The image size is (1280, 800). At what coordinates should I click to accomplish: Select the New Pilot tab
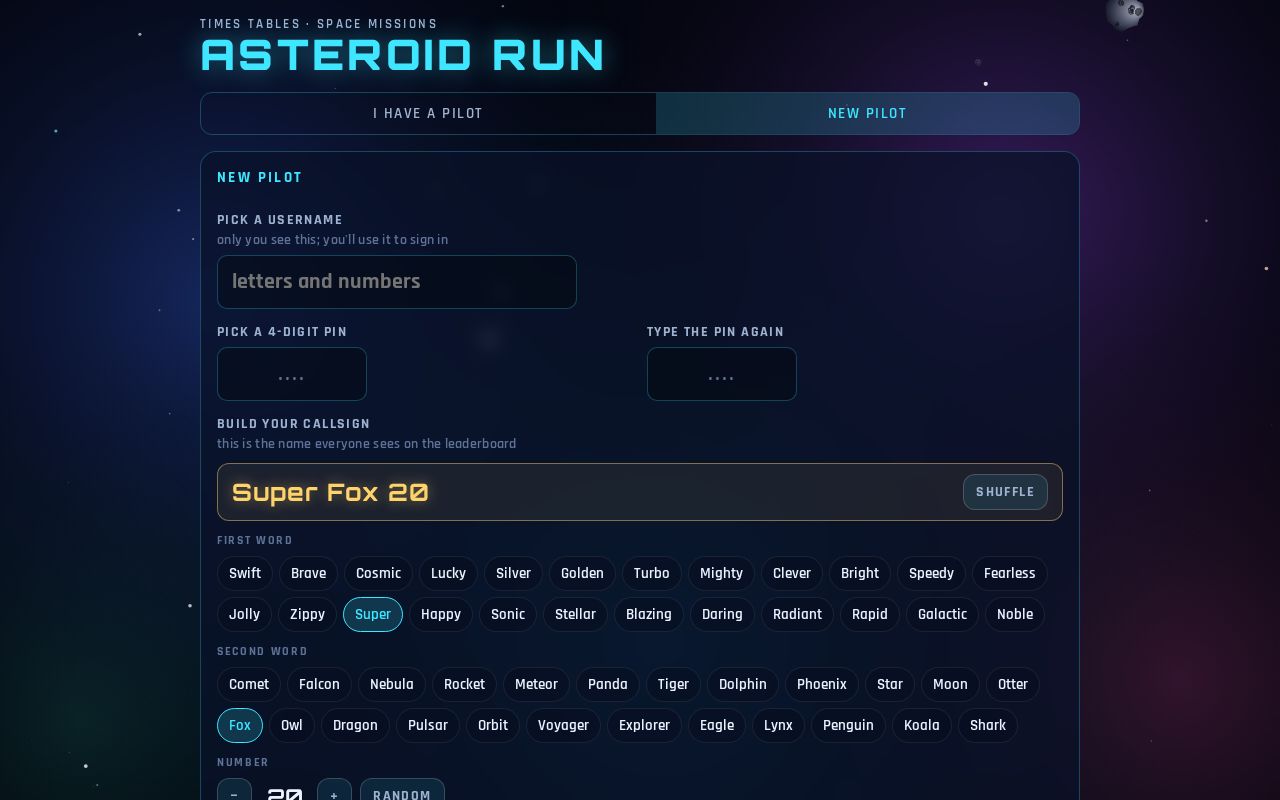[867, 113]
